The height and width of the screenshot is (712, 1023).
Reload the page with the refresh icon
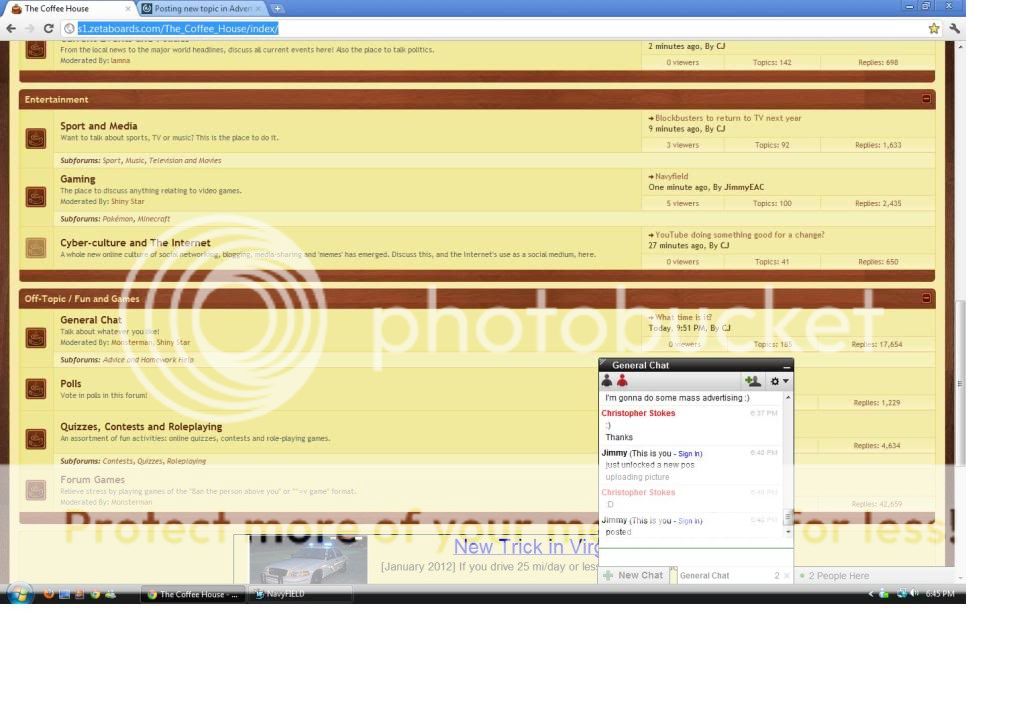[49, 28]
